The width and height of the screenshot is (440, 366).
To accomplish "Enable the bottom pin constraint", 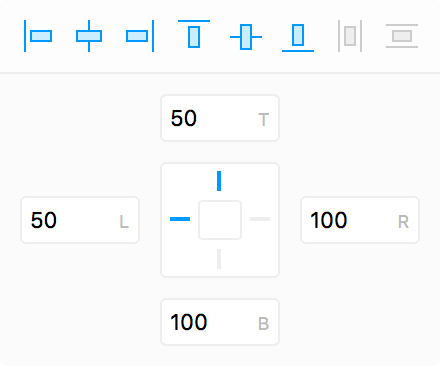I will (219, 259).
